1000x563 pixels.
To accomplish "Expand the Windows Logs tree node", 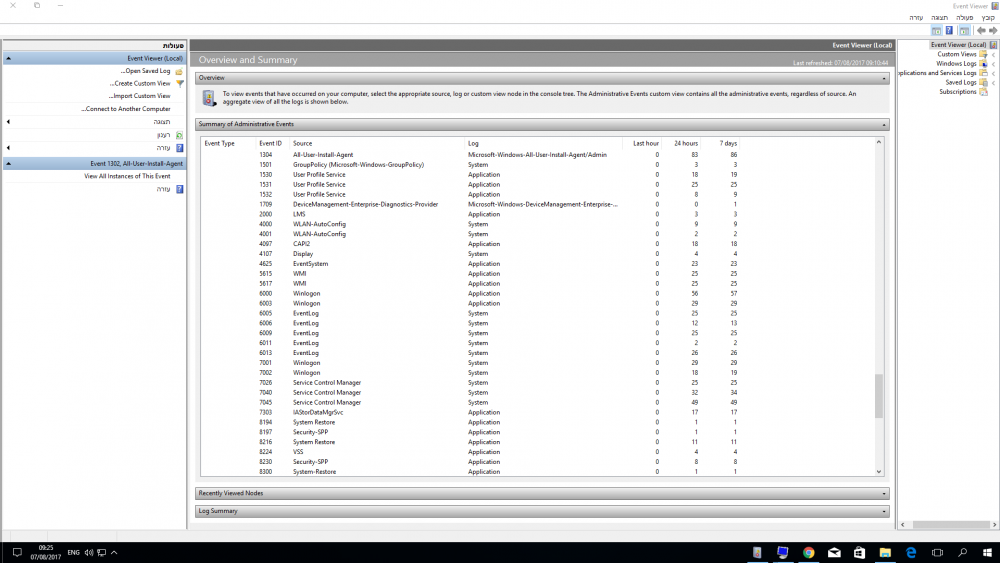I will click(994, 64).
